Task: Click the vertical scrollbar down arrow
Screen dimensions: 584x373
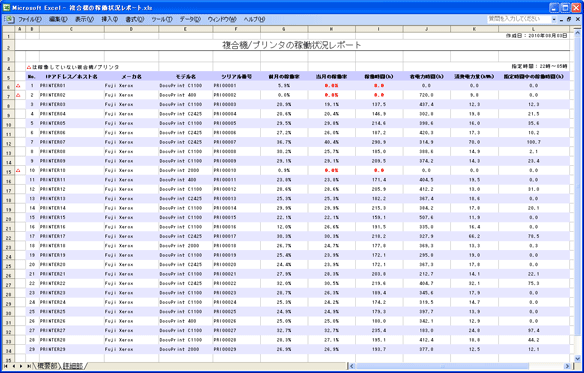Action: click(x=577, y=358)
